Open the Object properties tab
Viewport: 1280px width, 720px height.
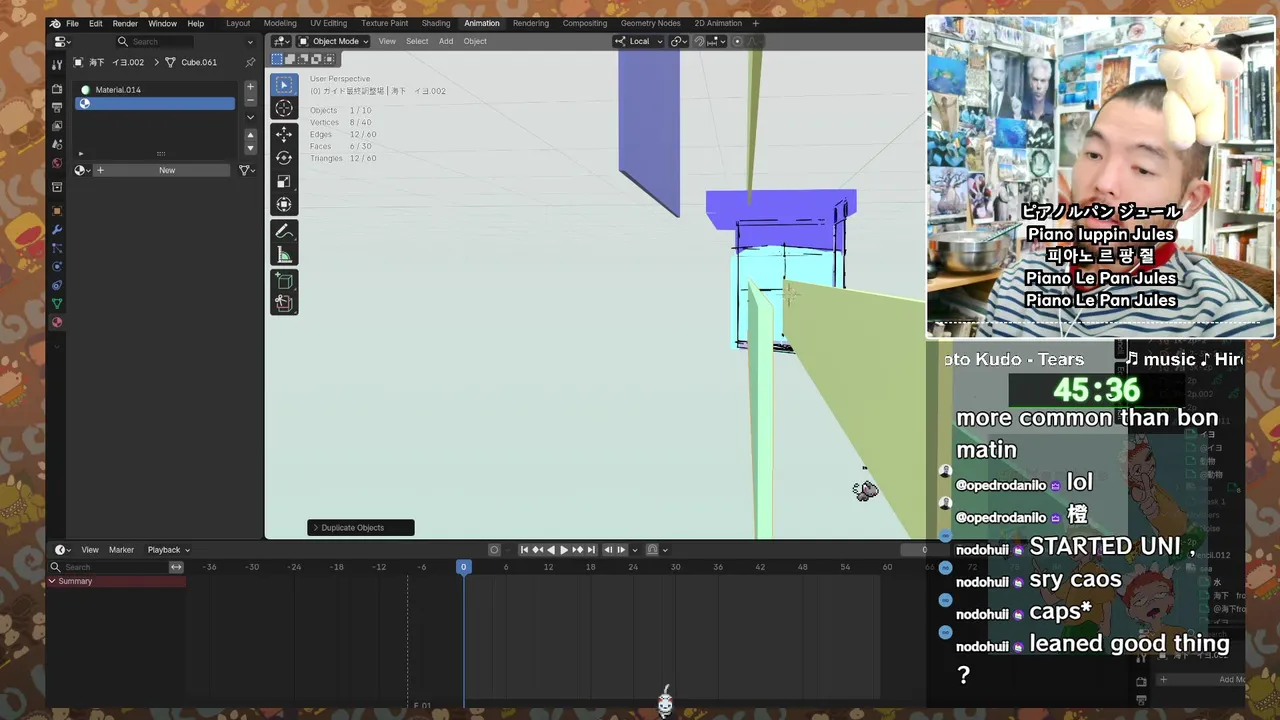point(57,211)
